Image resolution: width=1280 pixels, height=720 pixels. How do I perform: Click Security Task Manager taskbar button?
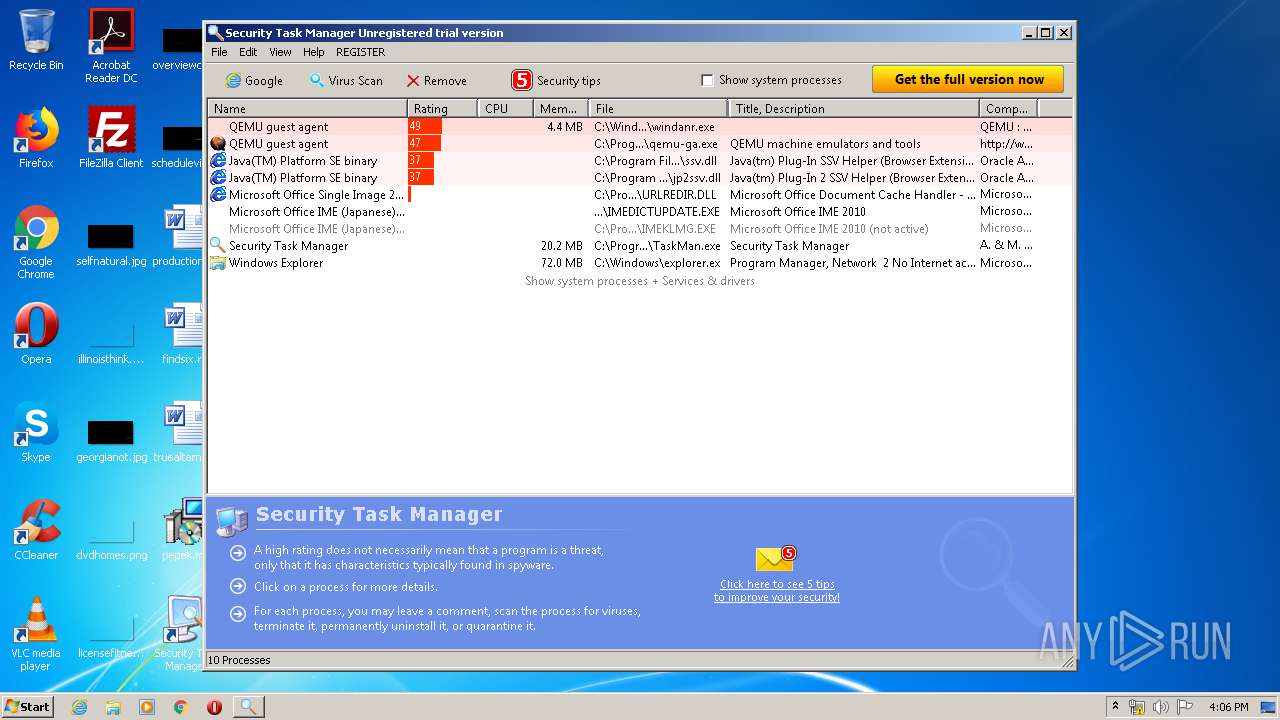pos(248,707)
